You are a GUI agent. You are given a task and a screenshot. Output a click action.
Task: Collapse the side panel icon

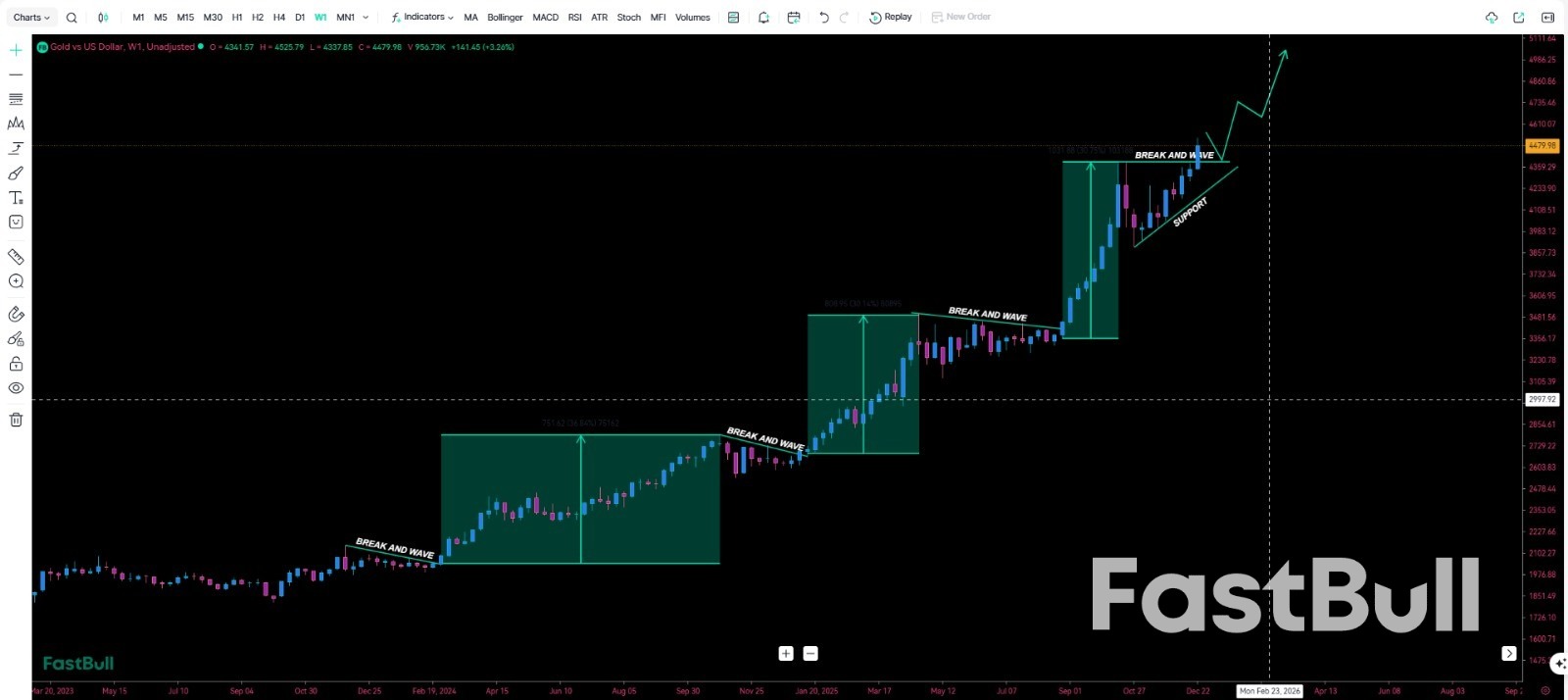(1547, 17)
